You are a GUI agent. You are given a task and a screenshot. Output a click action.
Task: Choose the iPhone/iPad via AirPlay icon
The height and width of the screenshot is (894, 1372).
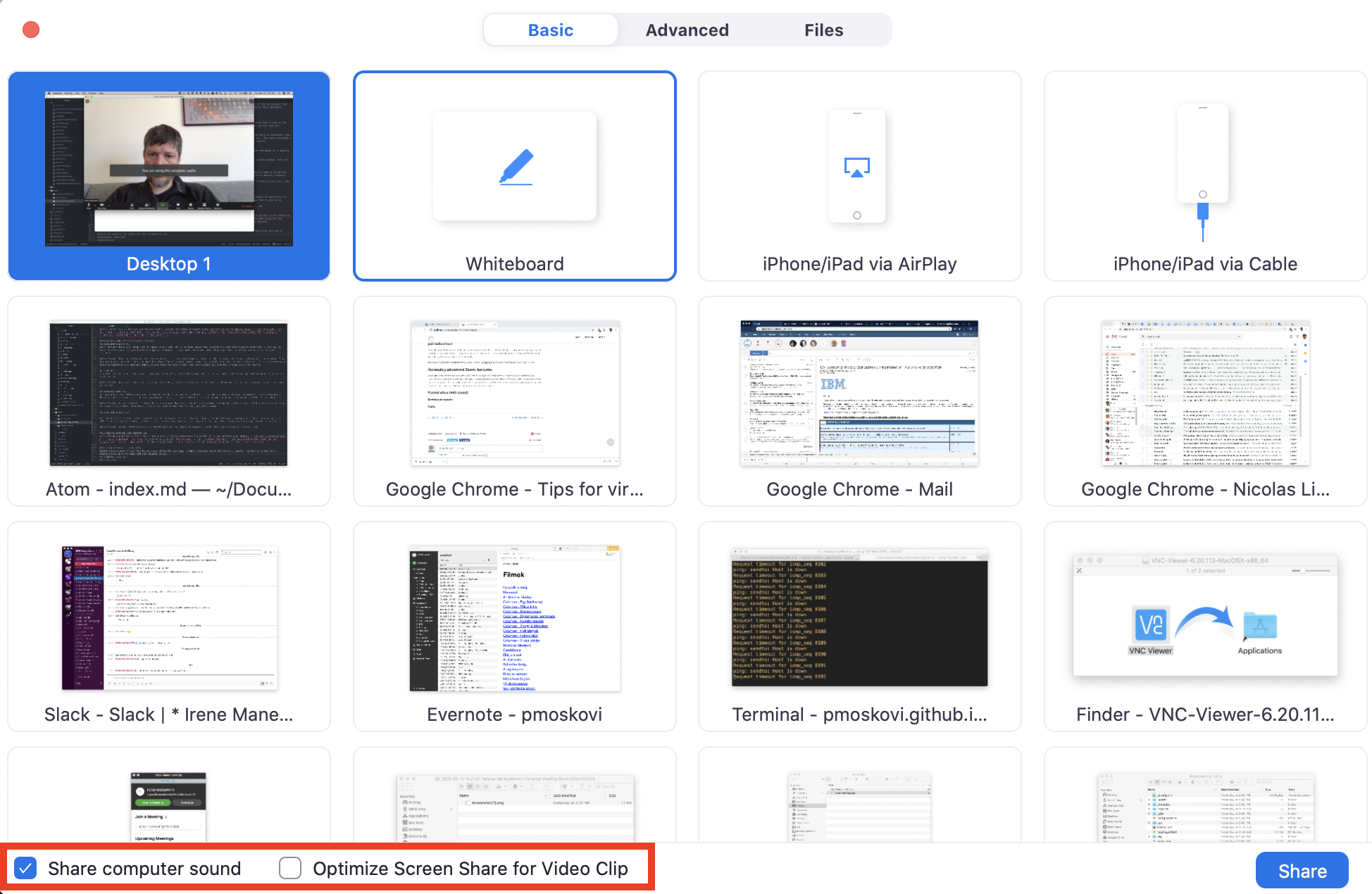[857, 167]
